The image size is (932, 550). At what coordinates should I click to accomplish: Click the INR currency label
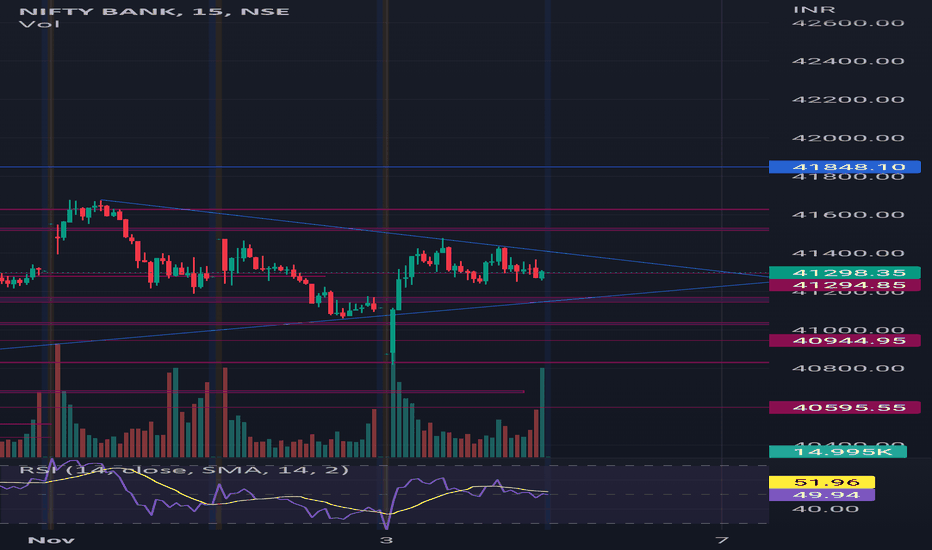814,10
